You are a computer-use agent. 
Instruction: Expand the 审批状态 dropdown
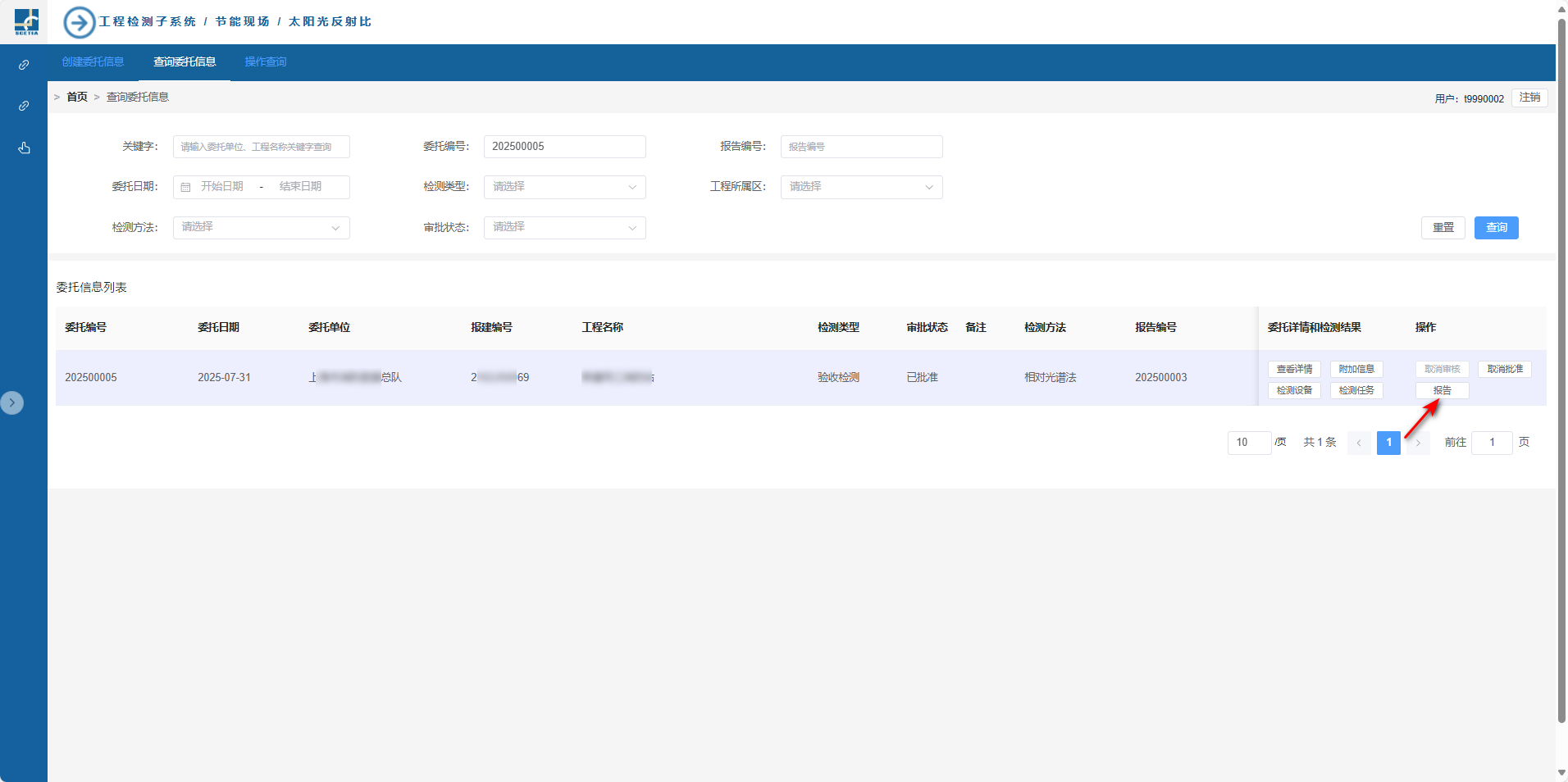[x=564, y=227]
